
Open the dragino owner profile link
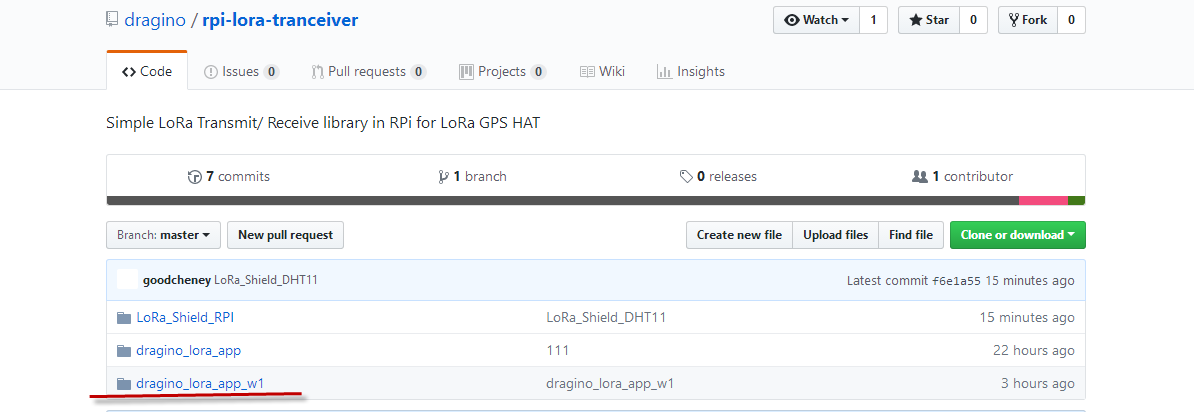[155, 20]
